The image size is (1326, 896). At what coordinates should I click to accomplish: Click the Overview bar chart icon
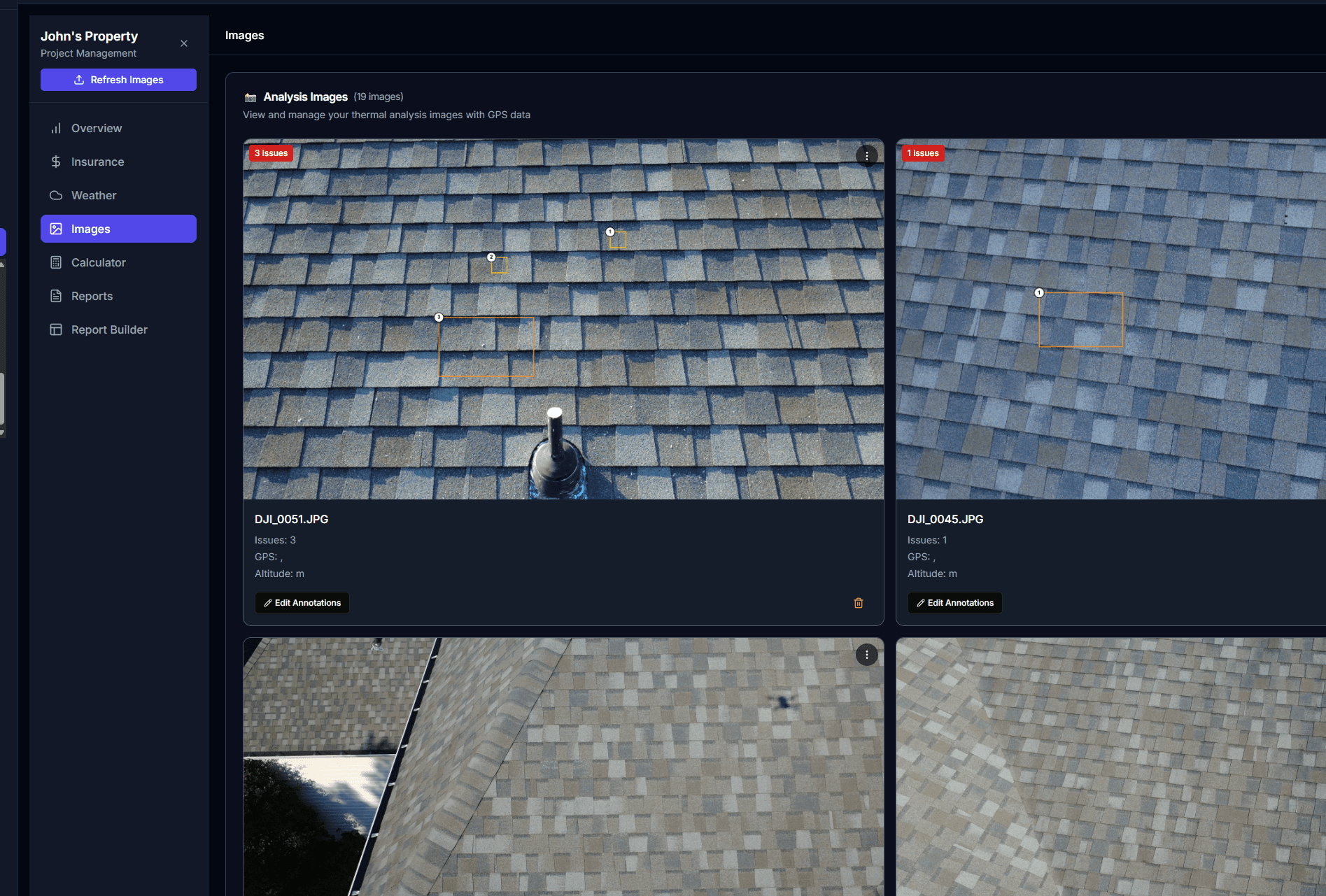(56, 128)
